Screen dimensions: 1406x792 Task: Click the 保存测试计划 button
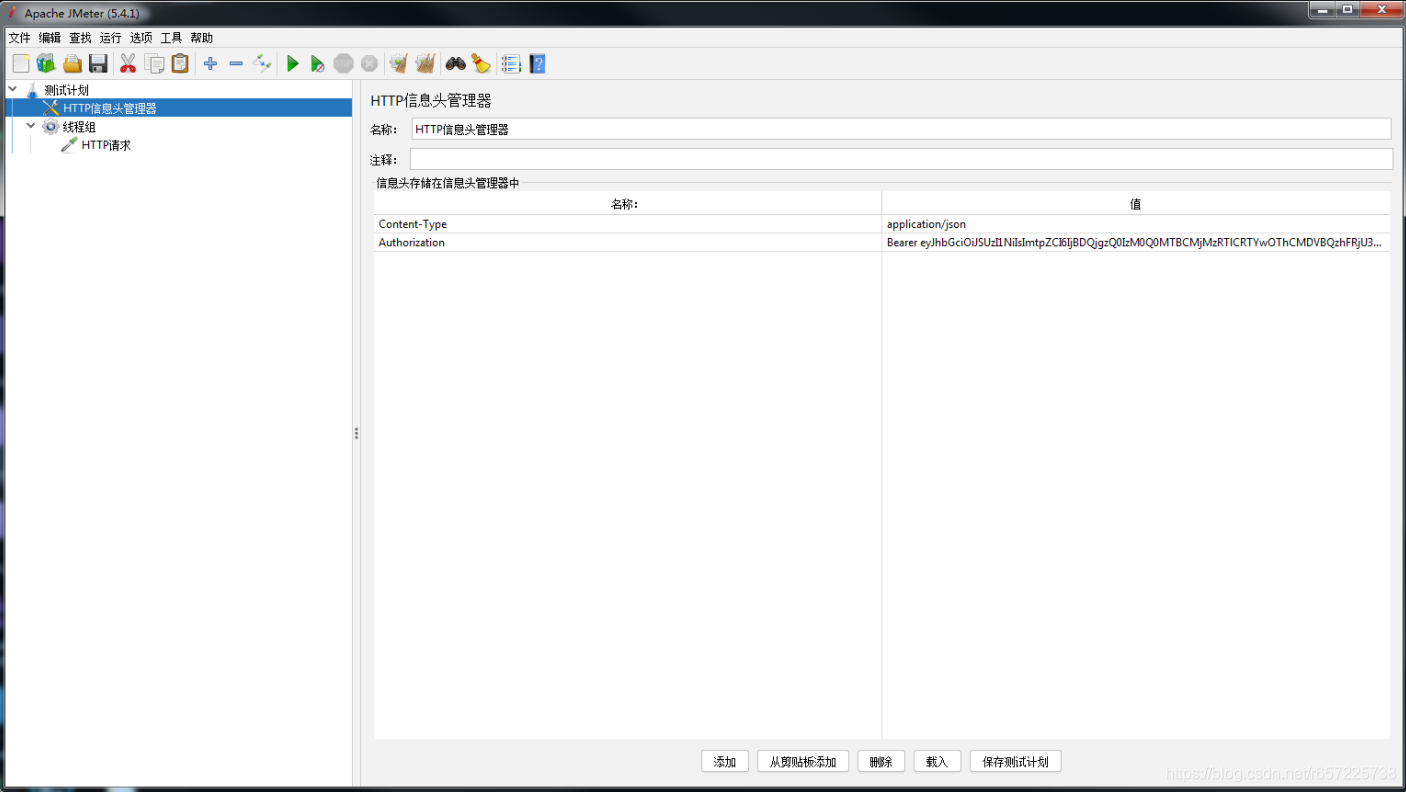click(x=1015, y=762)
